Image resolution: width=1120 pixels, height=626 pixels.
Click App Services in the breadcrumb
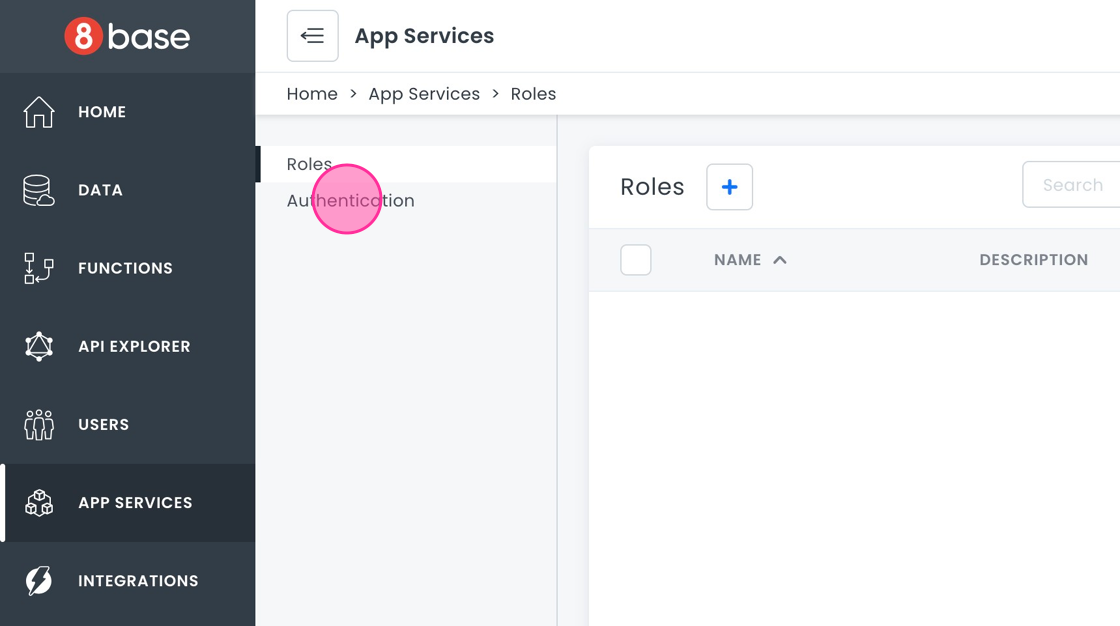point(424,94)
